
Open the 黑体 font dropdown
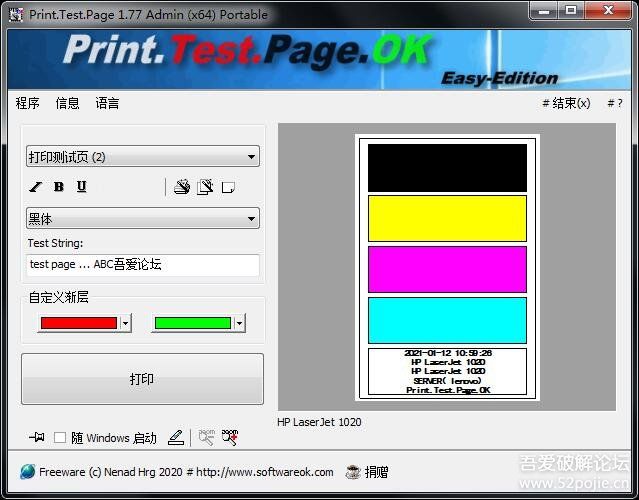(143, 218)
